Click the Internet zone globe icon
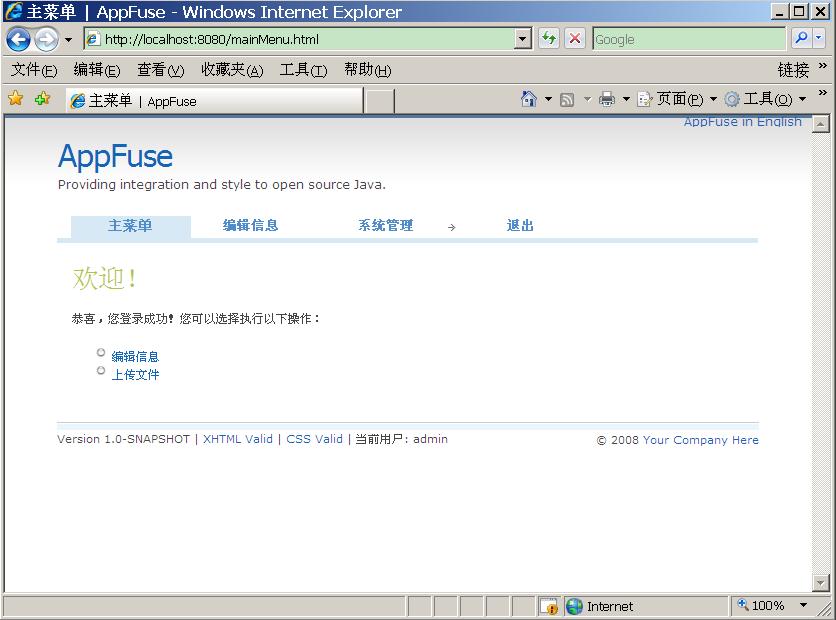Viewport: 836px width, 620px height. (x=574, y=606)
